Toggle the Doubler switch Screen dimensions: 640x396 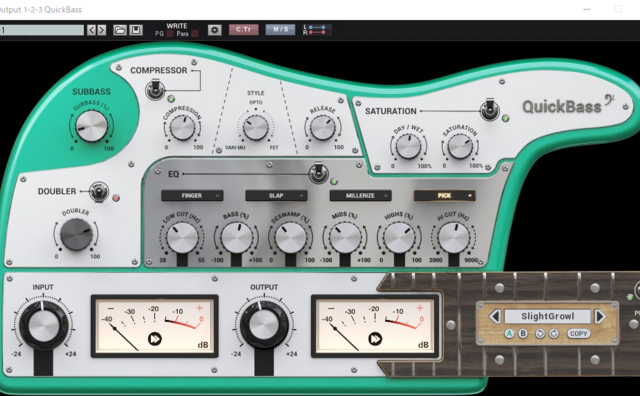tap(99, 191)
